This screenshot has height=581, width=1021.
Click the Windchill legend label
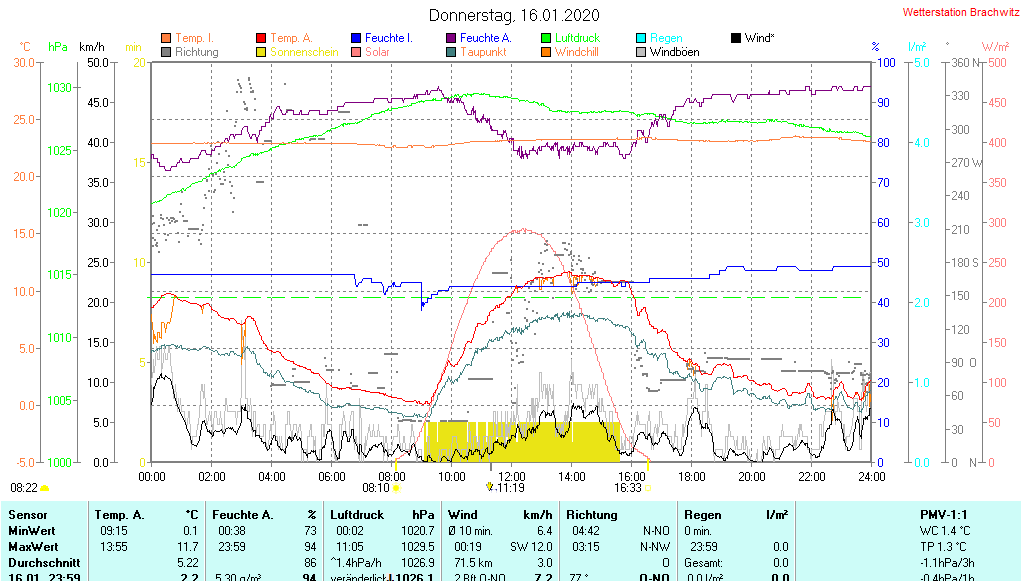pos(576,52)
